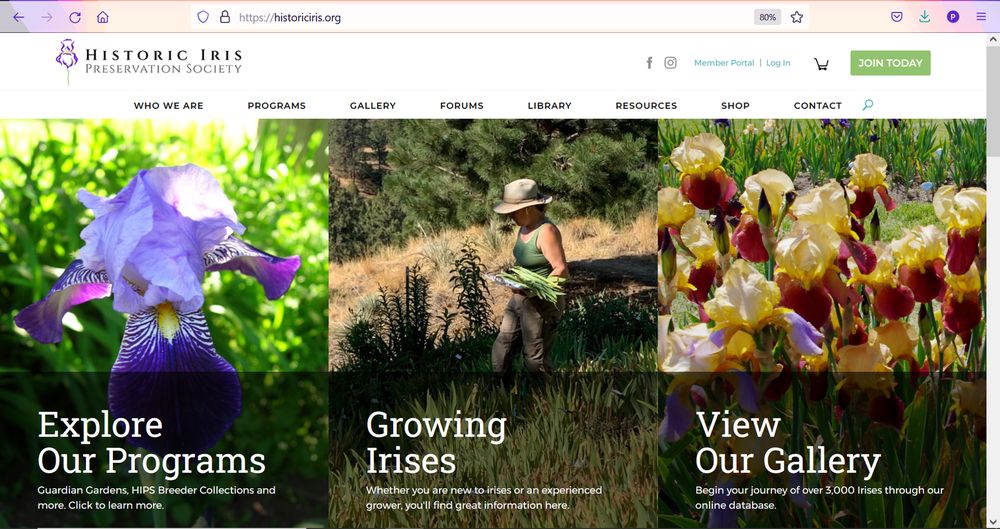Viewport: 1000px width, 529px height.
Task: Expand the LIBRARY navigation menu
Action: 549,106
